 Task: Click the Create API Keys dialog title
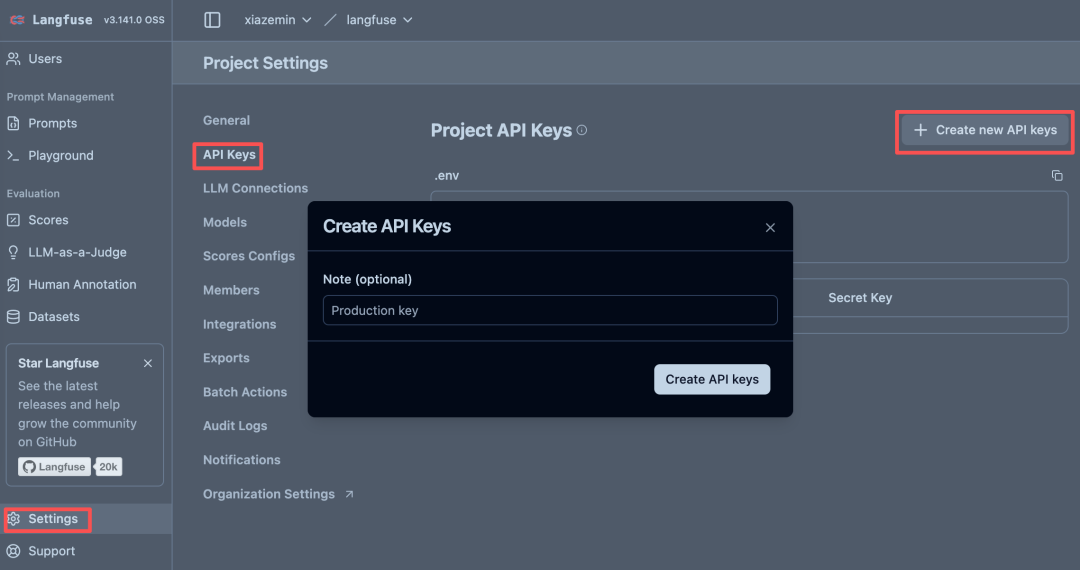(x=386, y=226)
